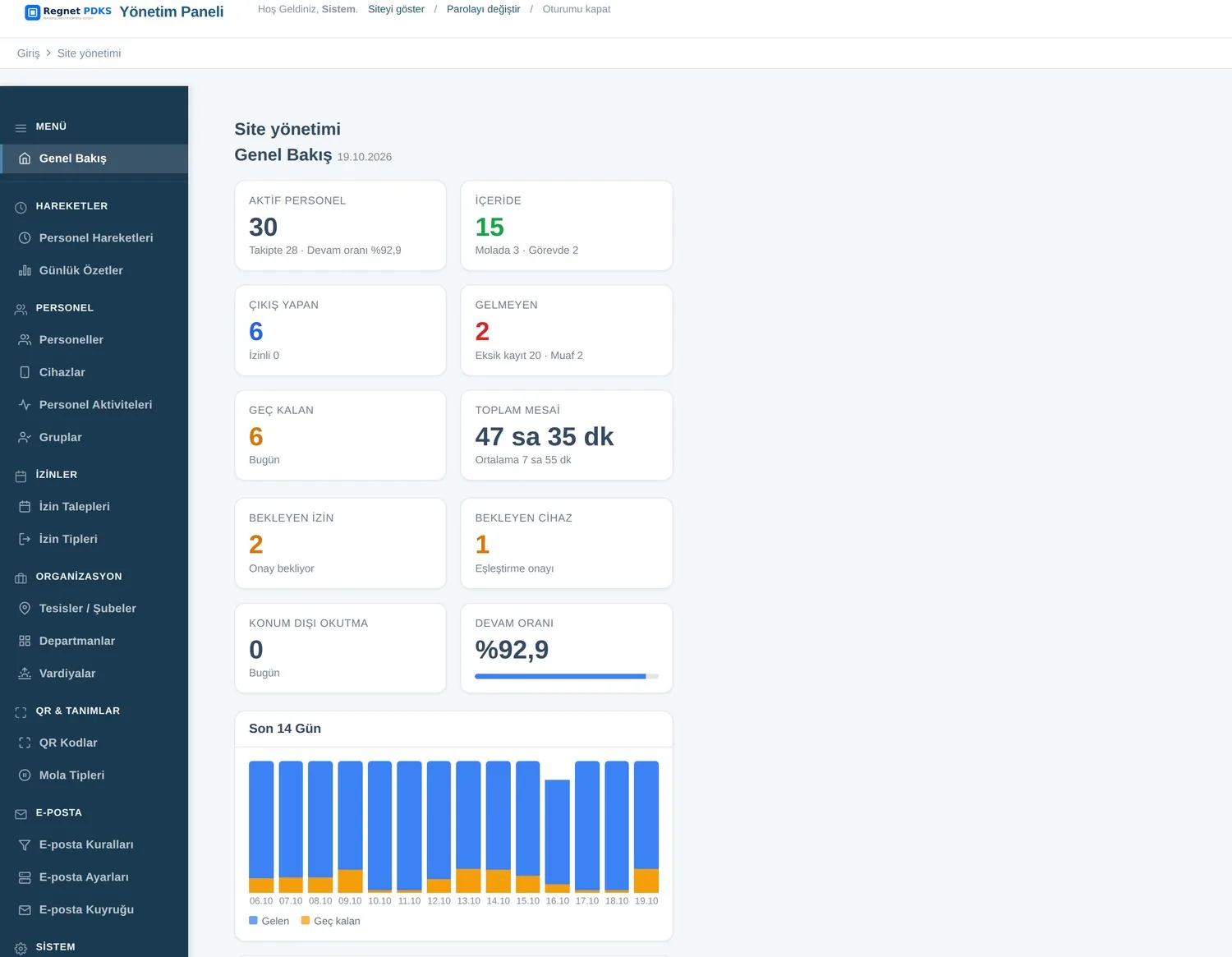Go to Günlük Özetler page

[94, 270]
